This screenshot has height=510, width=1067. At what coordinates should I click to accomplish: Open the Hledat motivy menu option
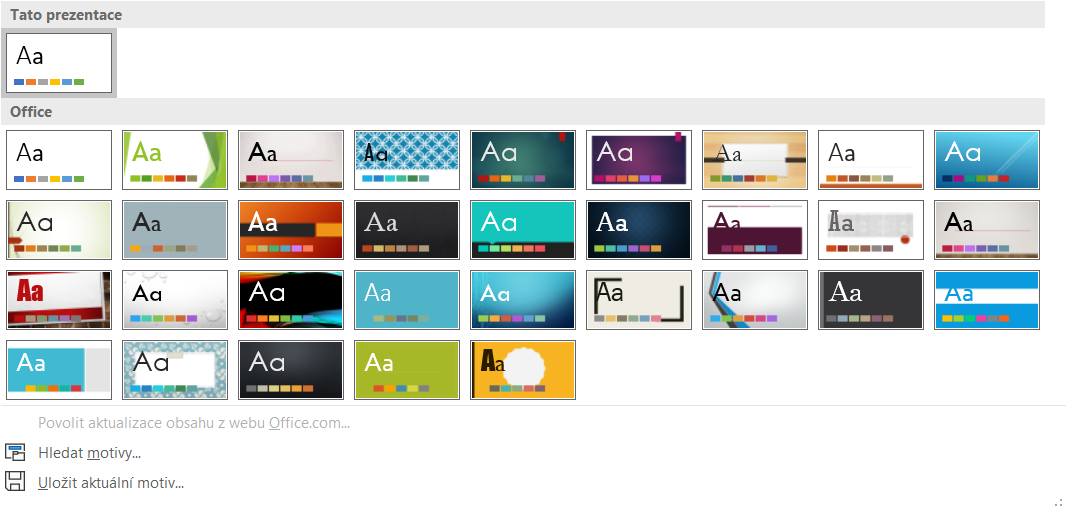89,453
